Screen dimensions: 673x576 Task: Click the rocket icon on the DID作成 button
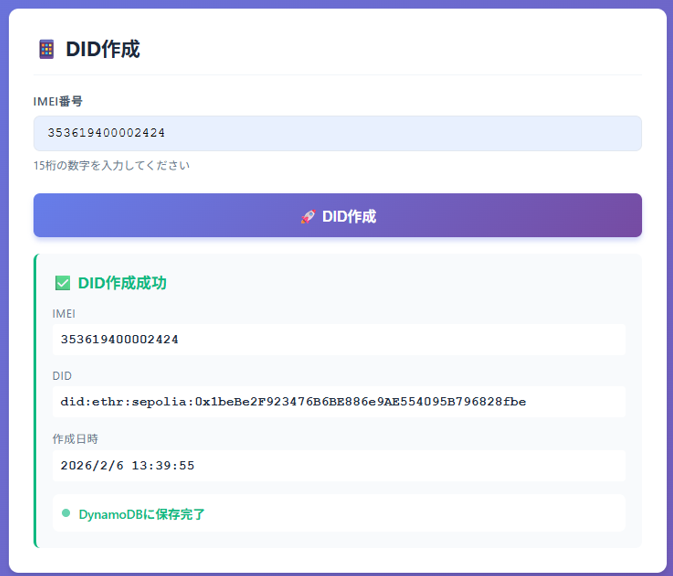click(x=308, y=216)
